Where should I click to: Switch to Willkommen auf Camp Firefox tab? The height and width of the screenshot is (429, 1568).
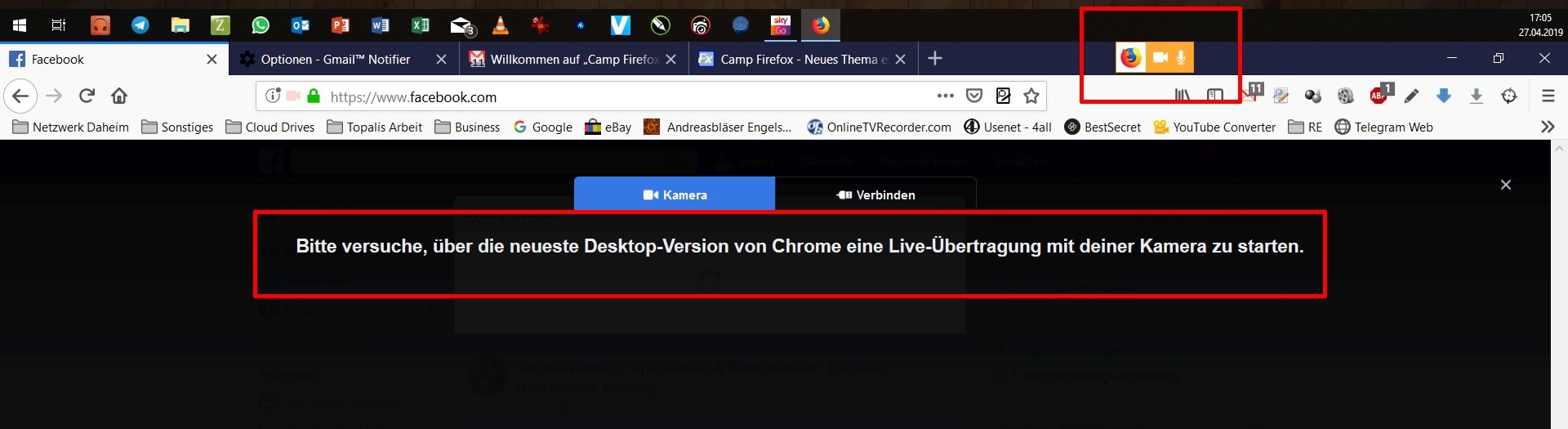pyautogui.click(x=573, y=59)
